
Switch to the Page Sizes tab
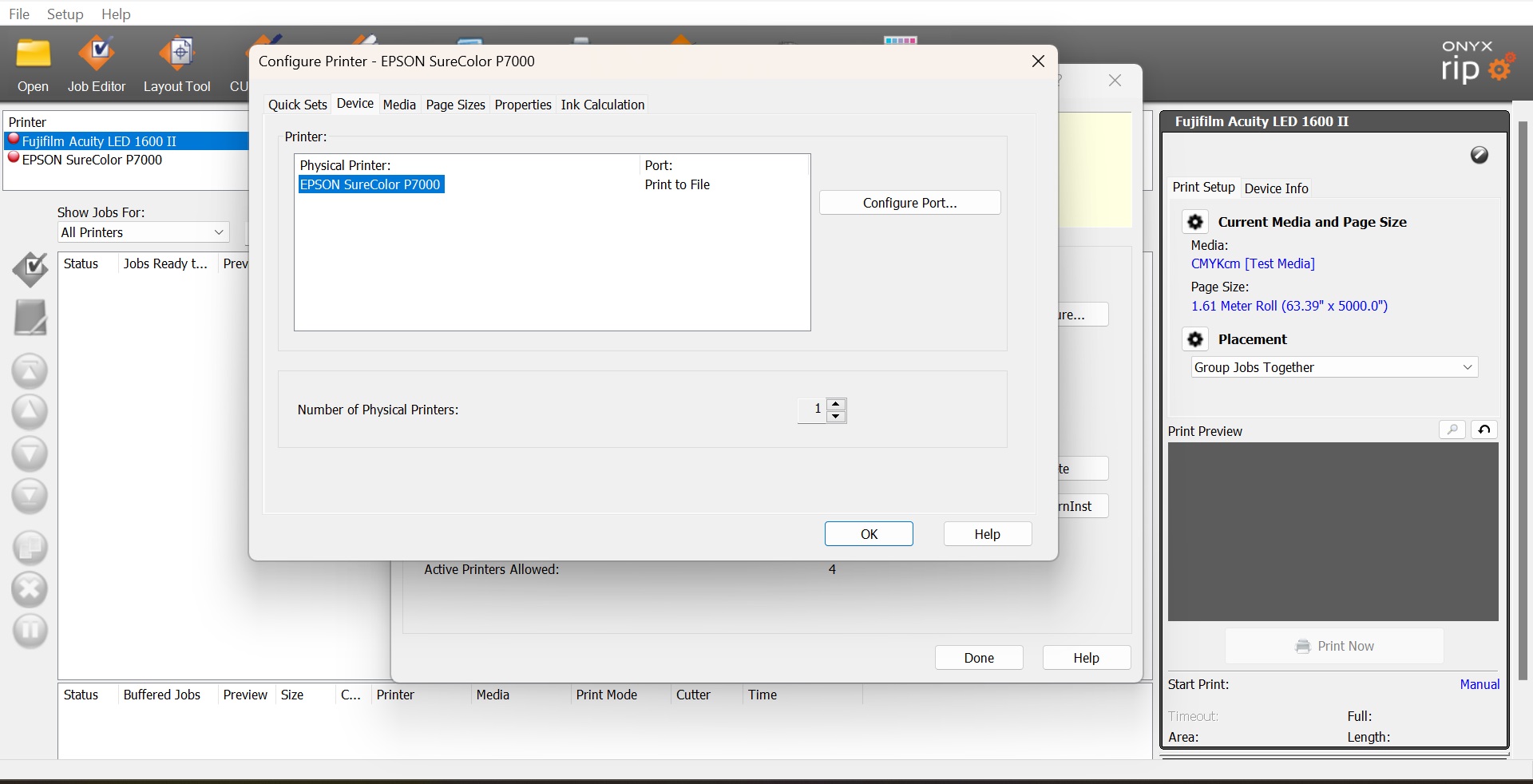(x=455, y=105)
